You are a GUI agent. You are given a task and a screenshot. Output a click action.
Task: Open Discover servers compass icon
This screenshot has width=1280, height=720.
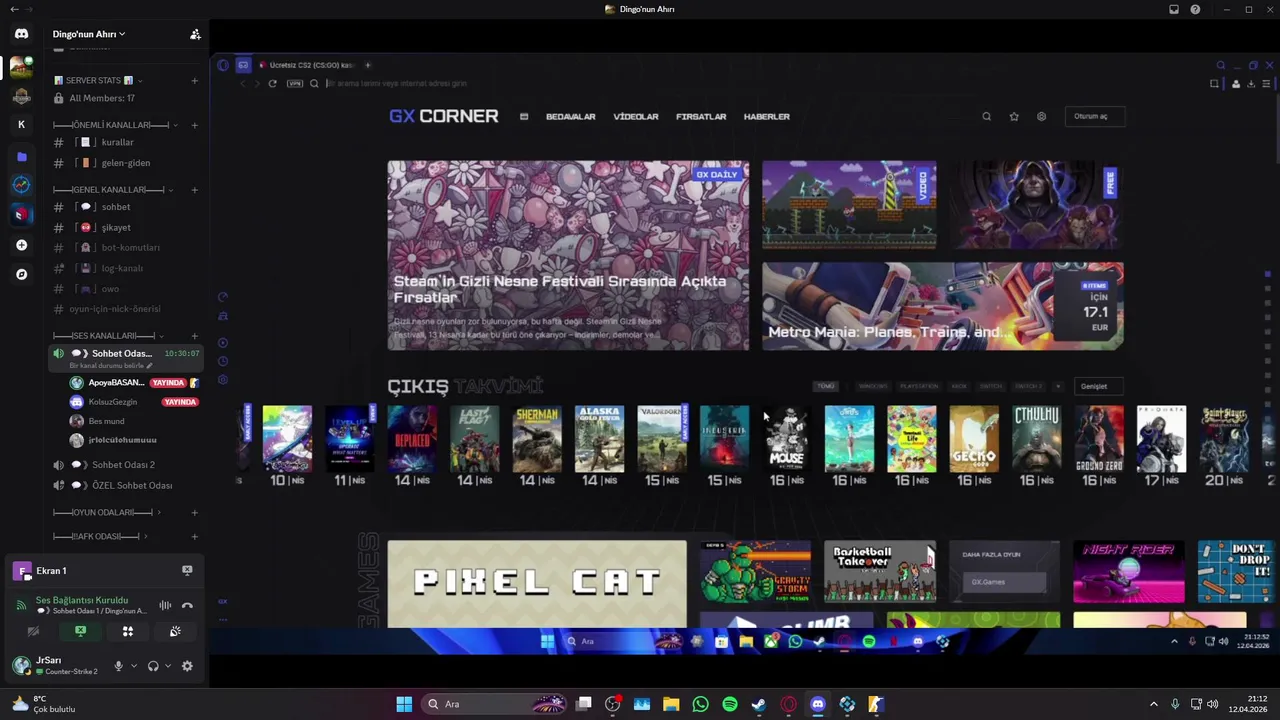point(21,274)
